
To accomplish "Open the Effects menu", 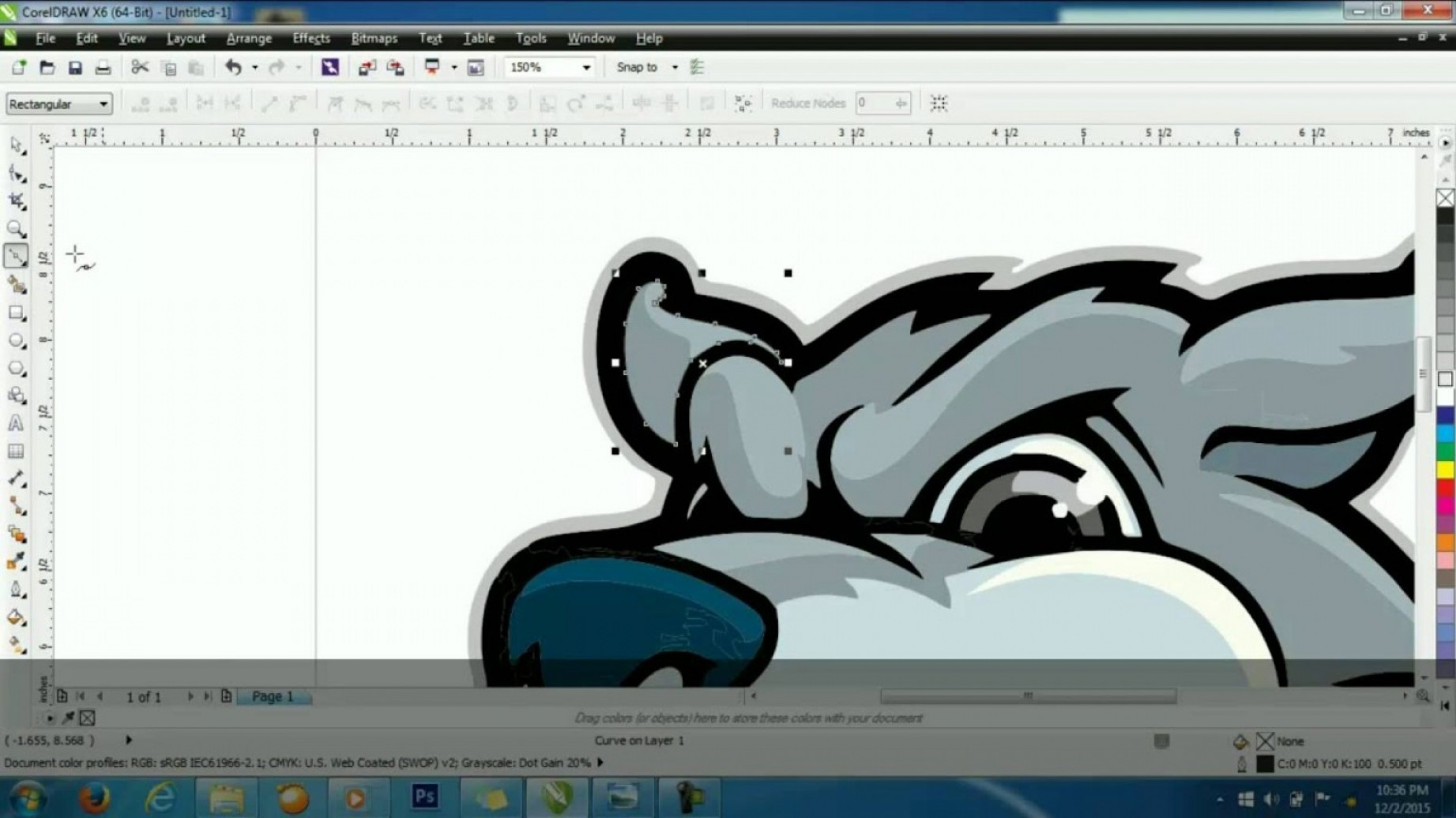I will point(311,38).
